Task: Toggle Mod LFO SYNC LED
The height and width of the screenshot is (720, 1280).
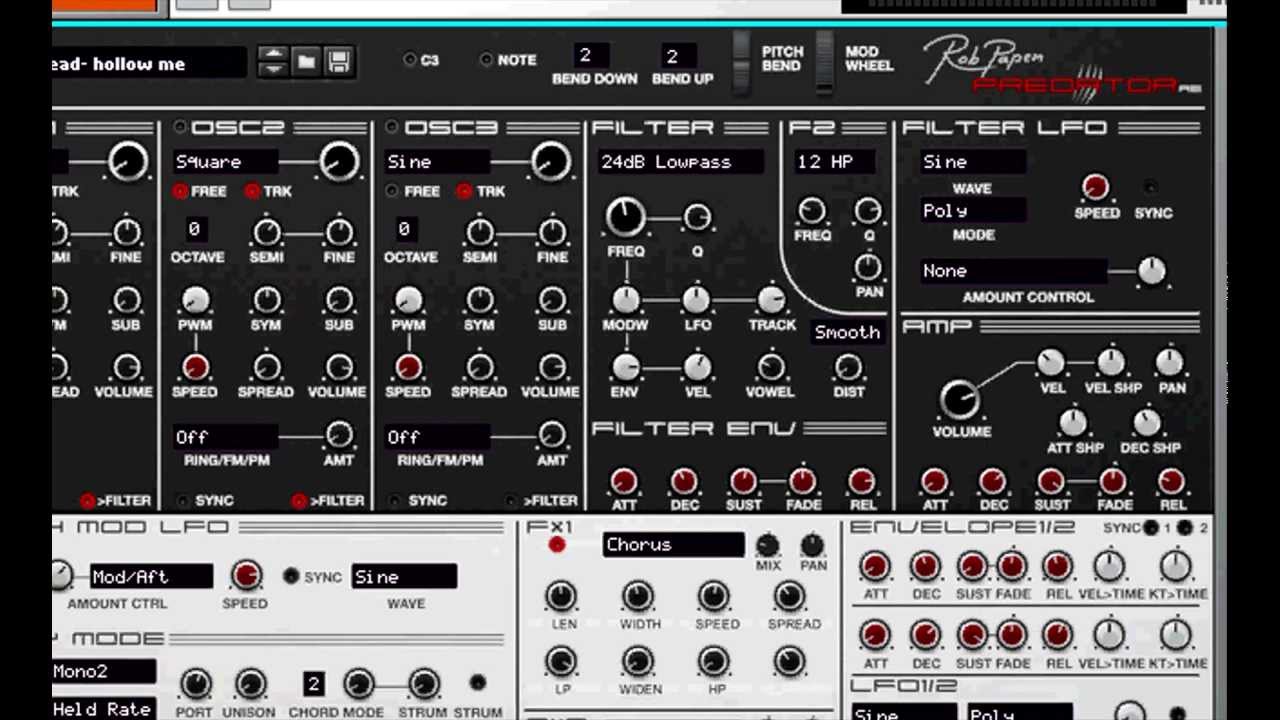Action: click(x=291, y=576)
